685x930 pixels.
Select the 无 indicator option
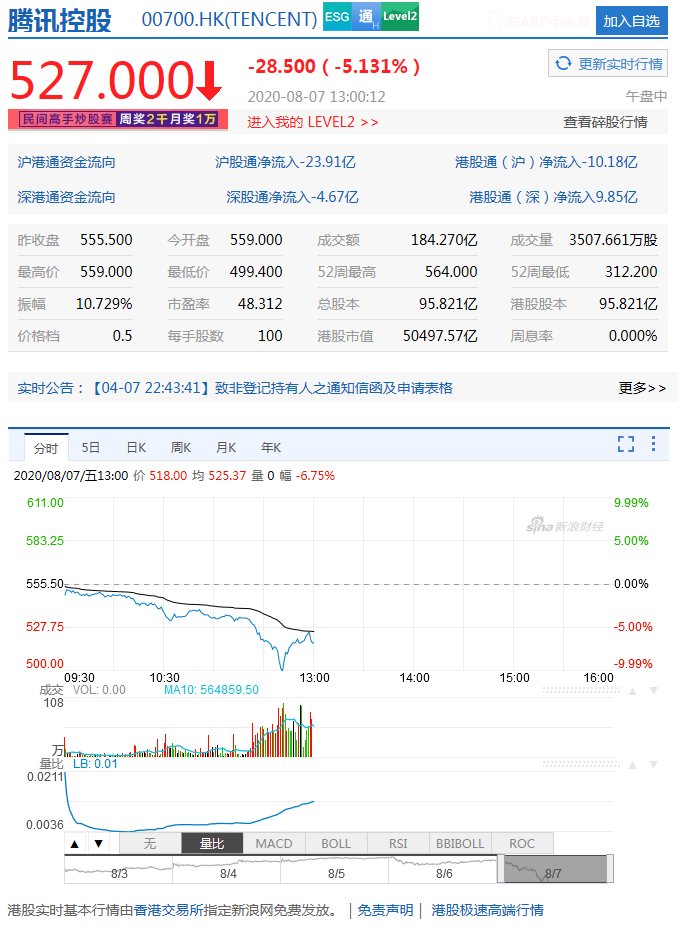150,844
